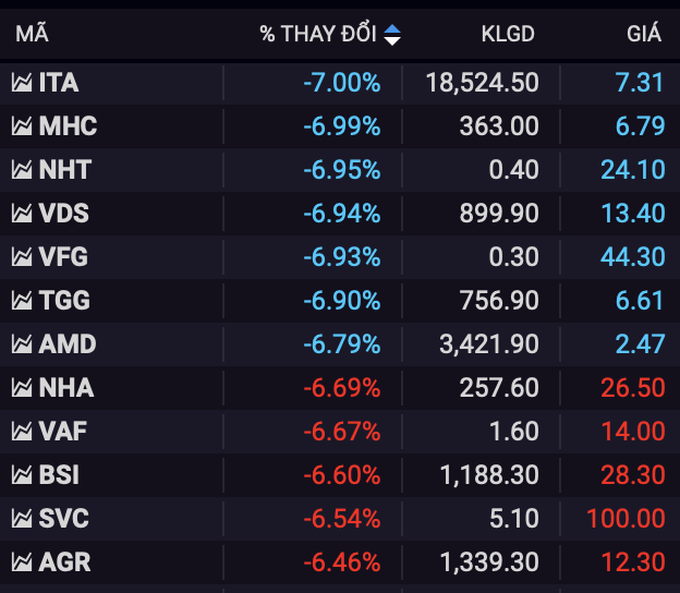Click the -6.54% change for SVC
Screen dimensions: 680x593
(x=342, y=519)
